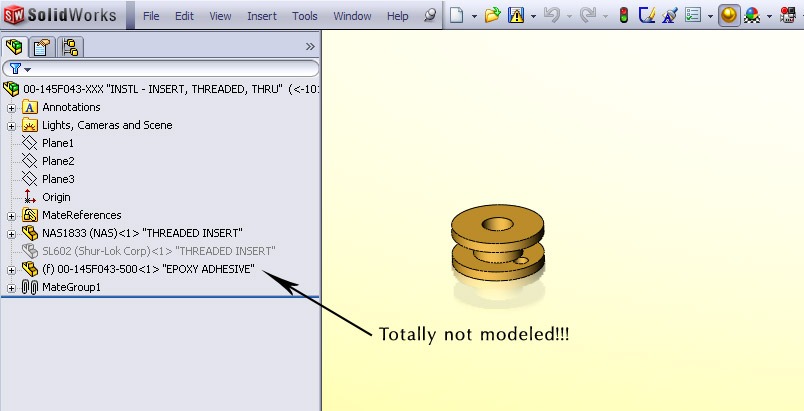
Task: Click the New document icon
Action: point(456,16)
